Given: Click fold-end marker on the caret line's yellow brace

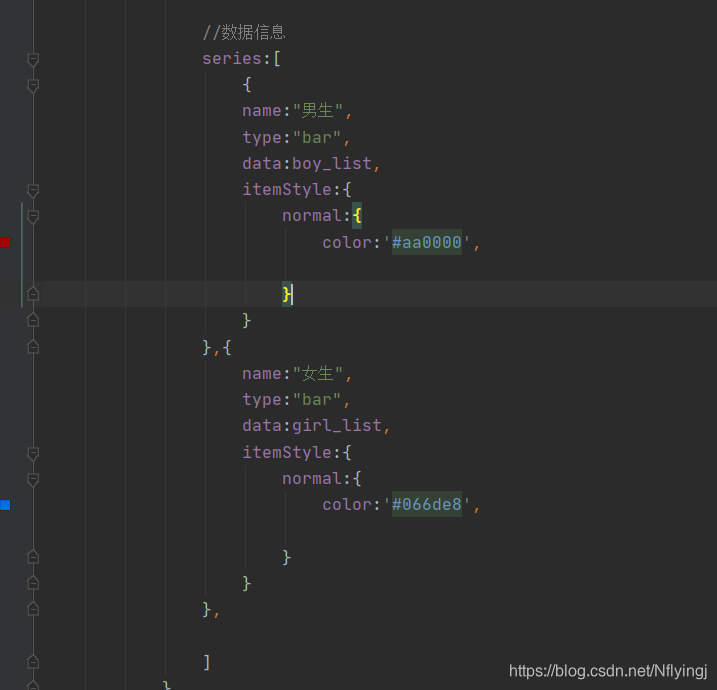Looking at the screenshot, I should coord(33,294).
